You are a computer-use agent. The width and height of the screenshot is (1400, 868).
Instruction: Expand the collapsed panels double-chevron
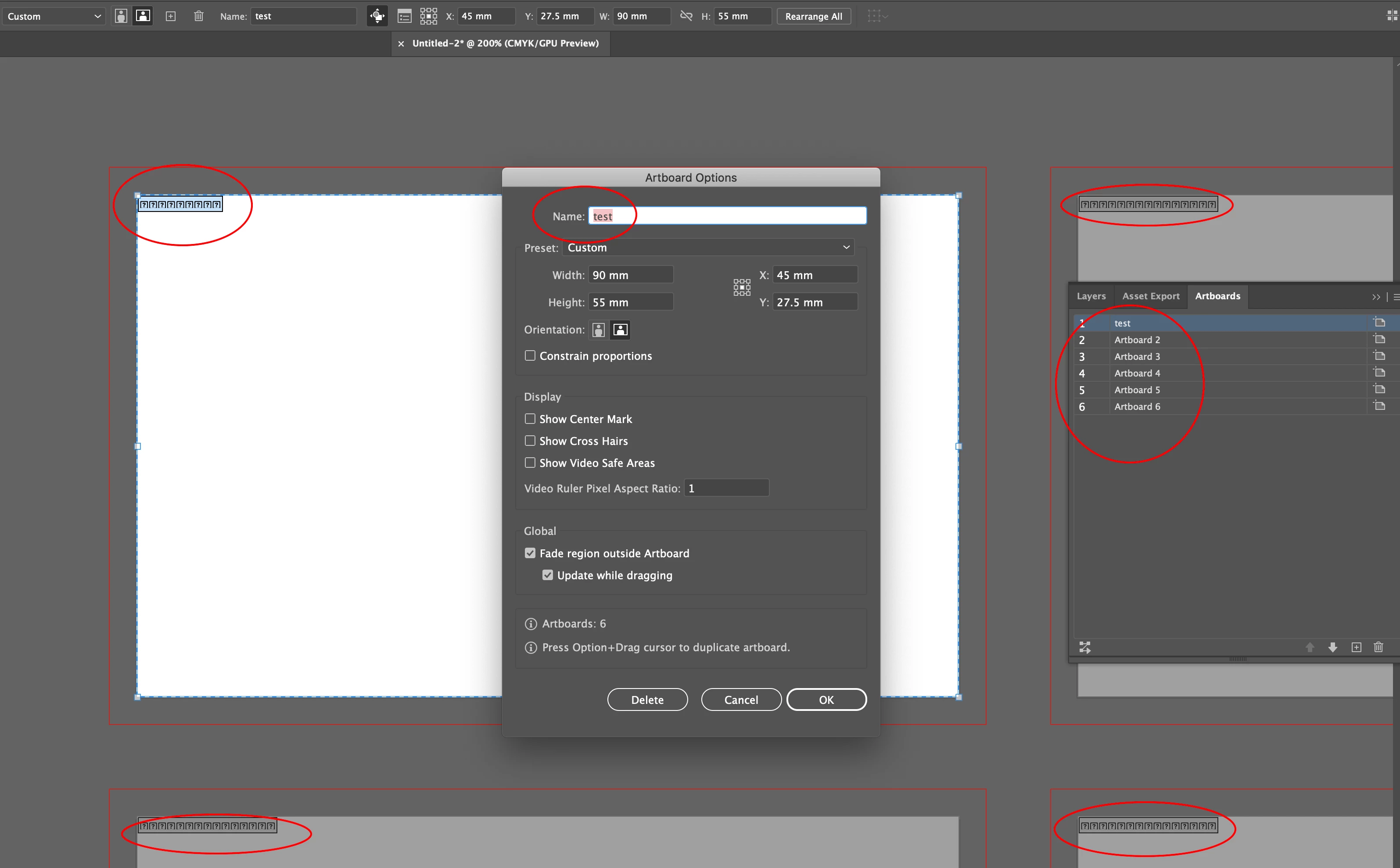tap(1376, 297)
